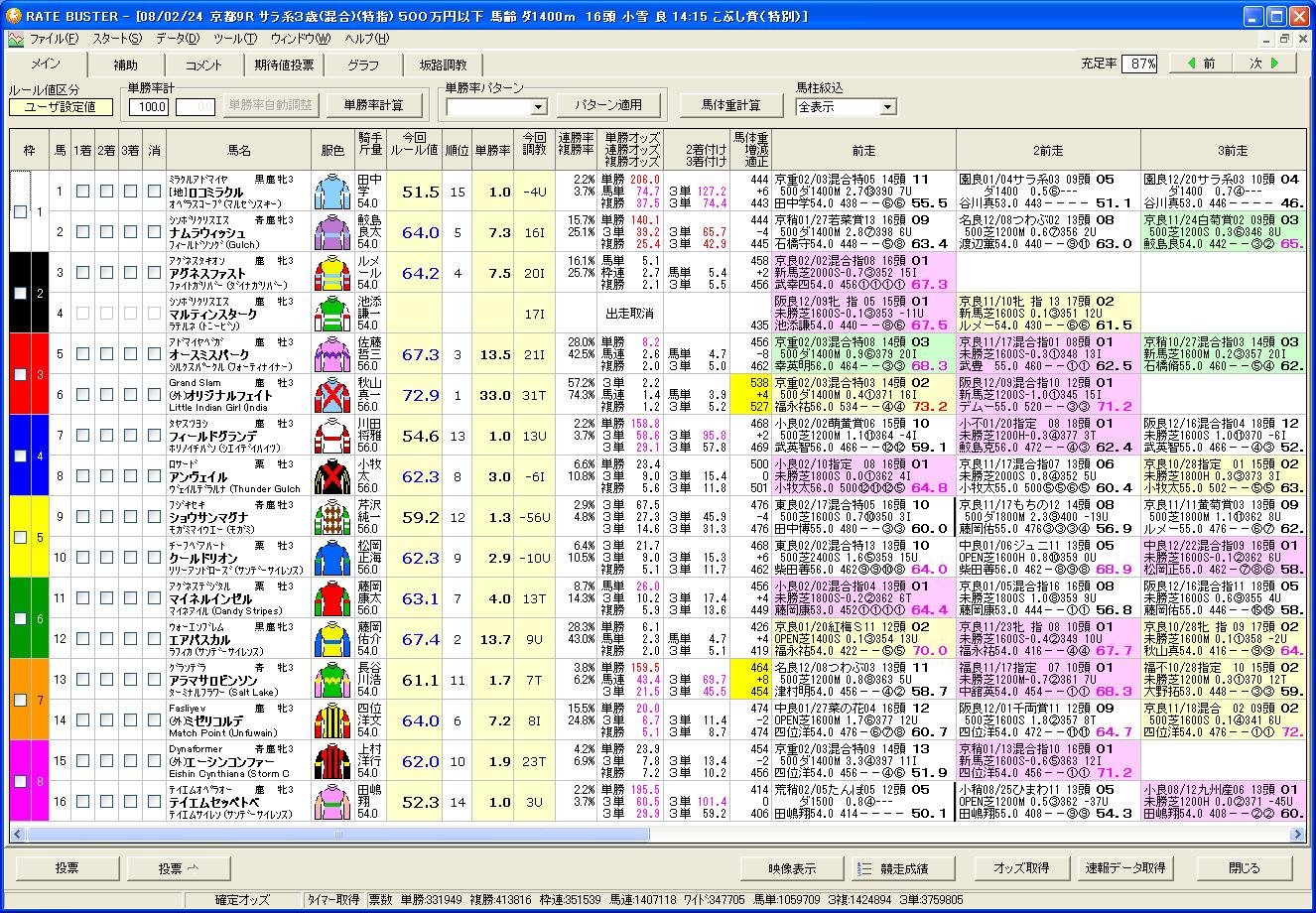Screen dimensions: 1316x913
Task: Click the RATE BUSTER title bar icon
Action: click(x=13, y=16)
